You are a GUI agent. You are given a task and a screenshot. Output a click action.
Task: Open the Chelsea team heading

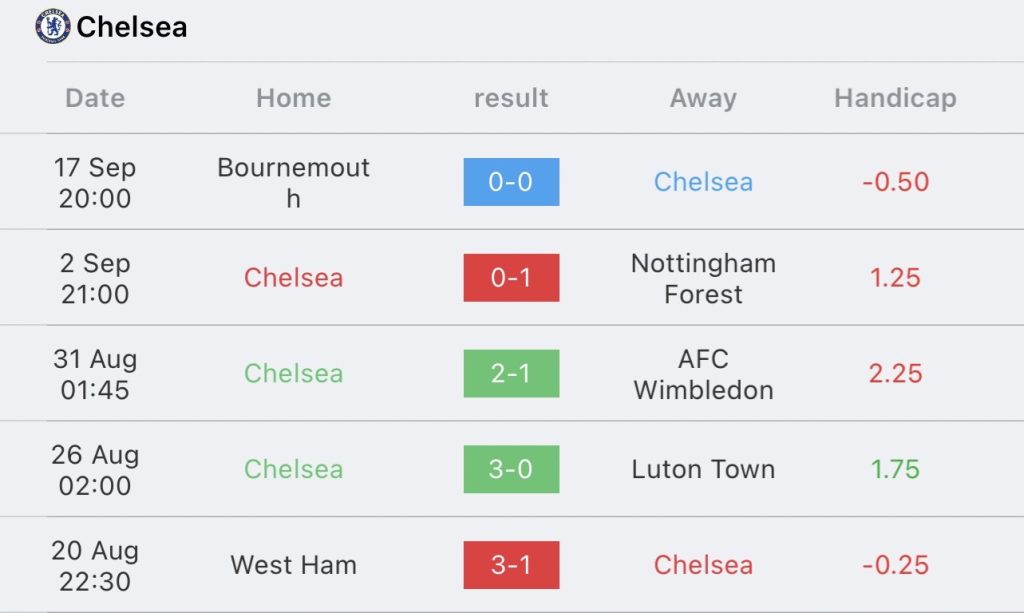pos(131,27)
